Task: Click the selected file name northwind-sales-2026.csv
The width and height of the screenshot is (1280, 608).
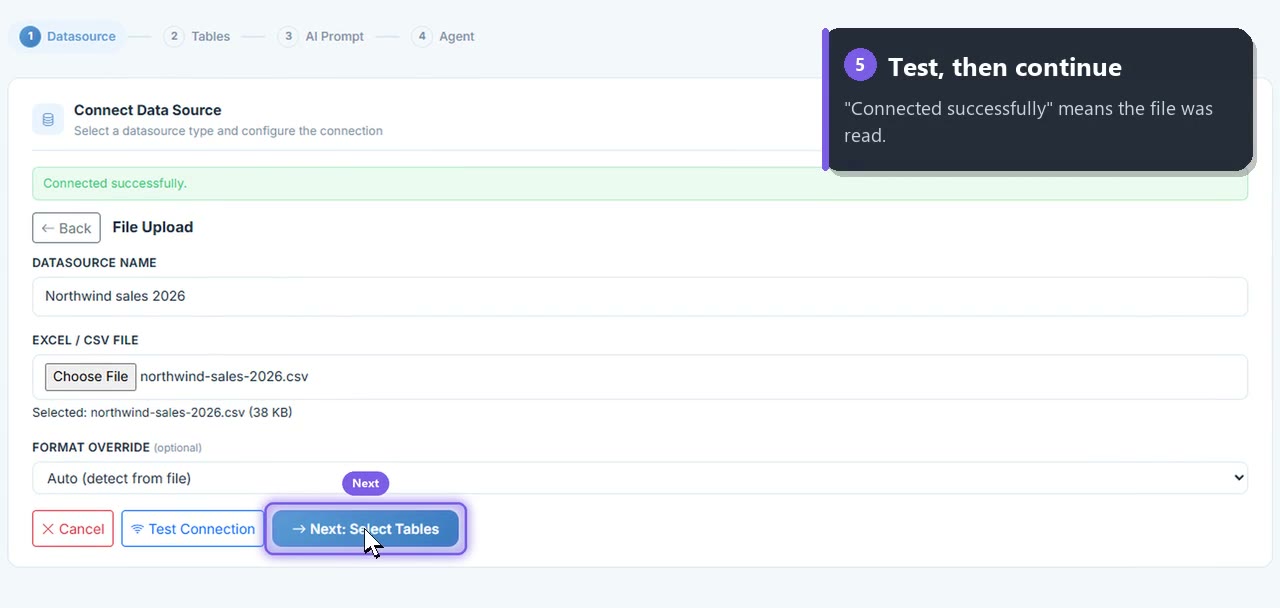Action: click(224, 377)
